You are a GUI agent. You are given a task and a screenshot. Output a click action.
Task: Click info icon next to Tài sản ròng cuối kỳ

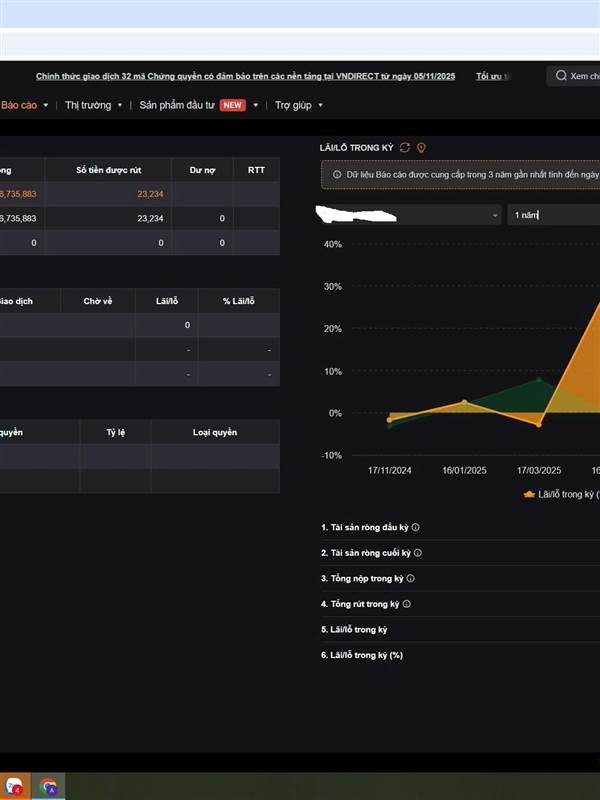pos(418,553)
